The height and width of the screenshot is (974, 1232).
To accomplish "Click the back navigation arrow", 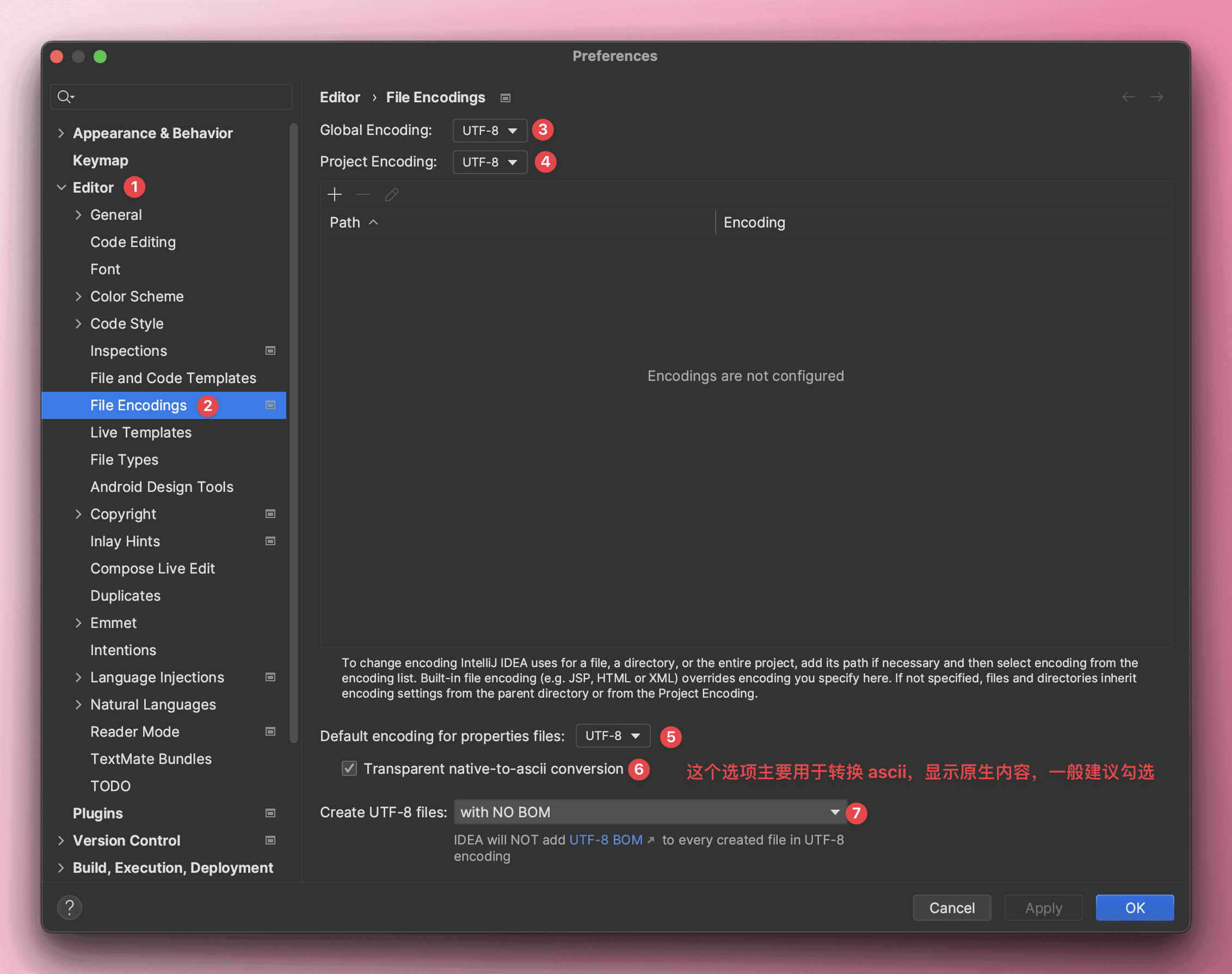I will (1128, 97).
